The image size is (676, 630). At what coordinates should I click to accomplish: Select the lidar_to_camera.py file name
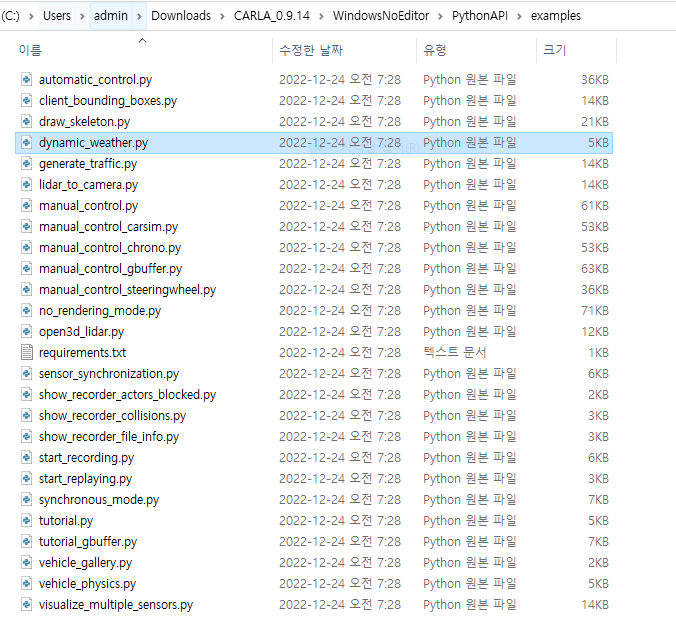coord(88,185)
